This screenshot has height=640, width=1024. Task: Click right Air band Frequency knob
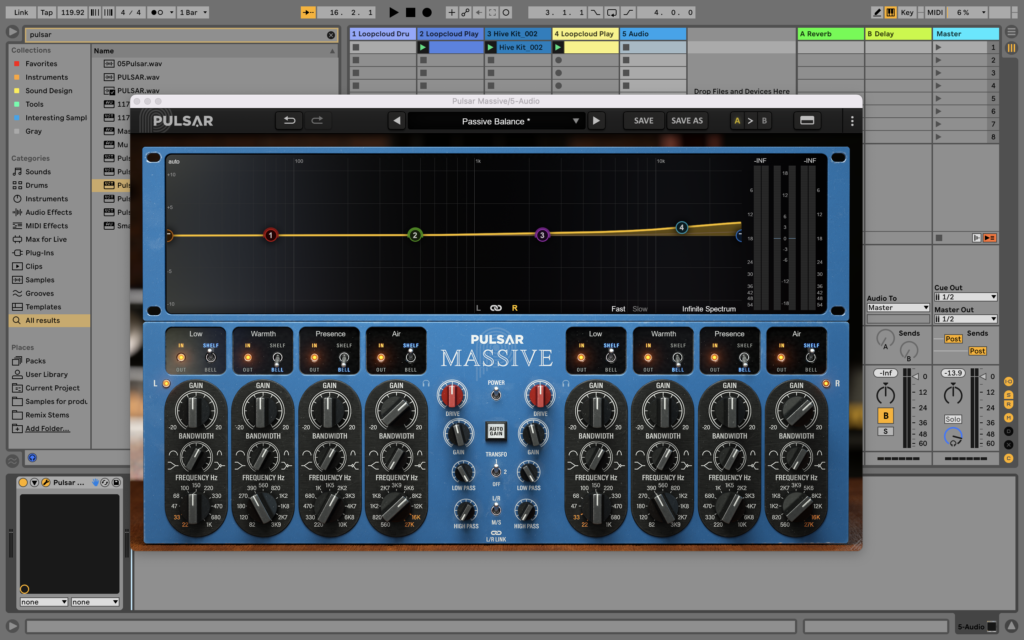click(795, 506)
